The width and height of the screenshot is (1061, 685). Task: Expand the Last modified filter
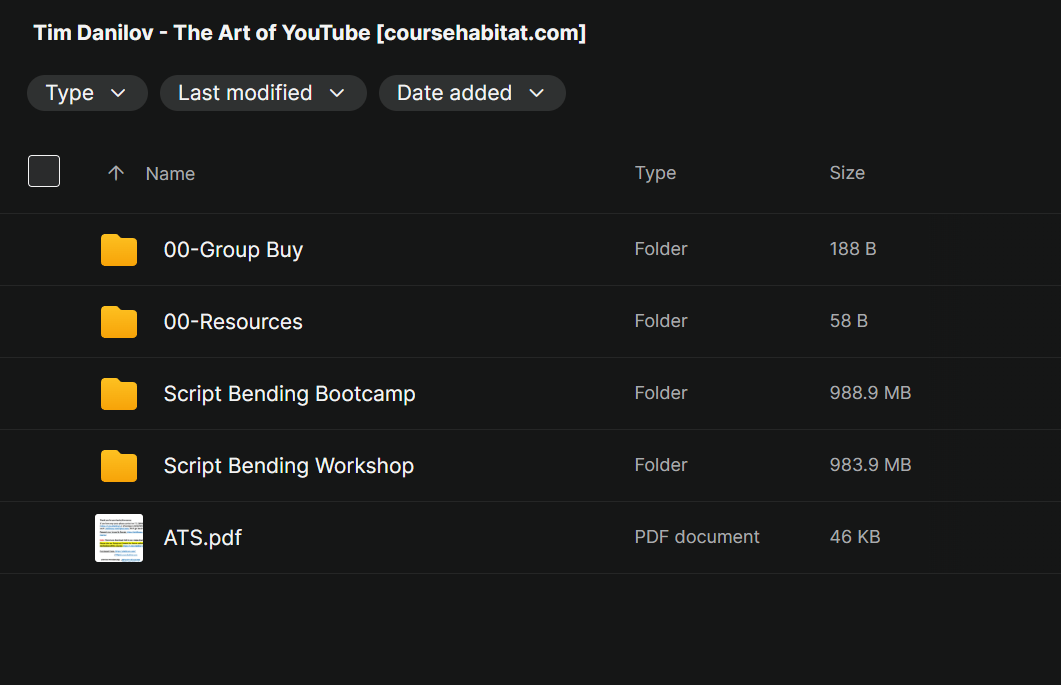[263, 93]
